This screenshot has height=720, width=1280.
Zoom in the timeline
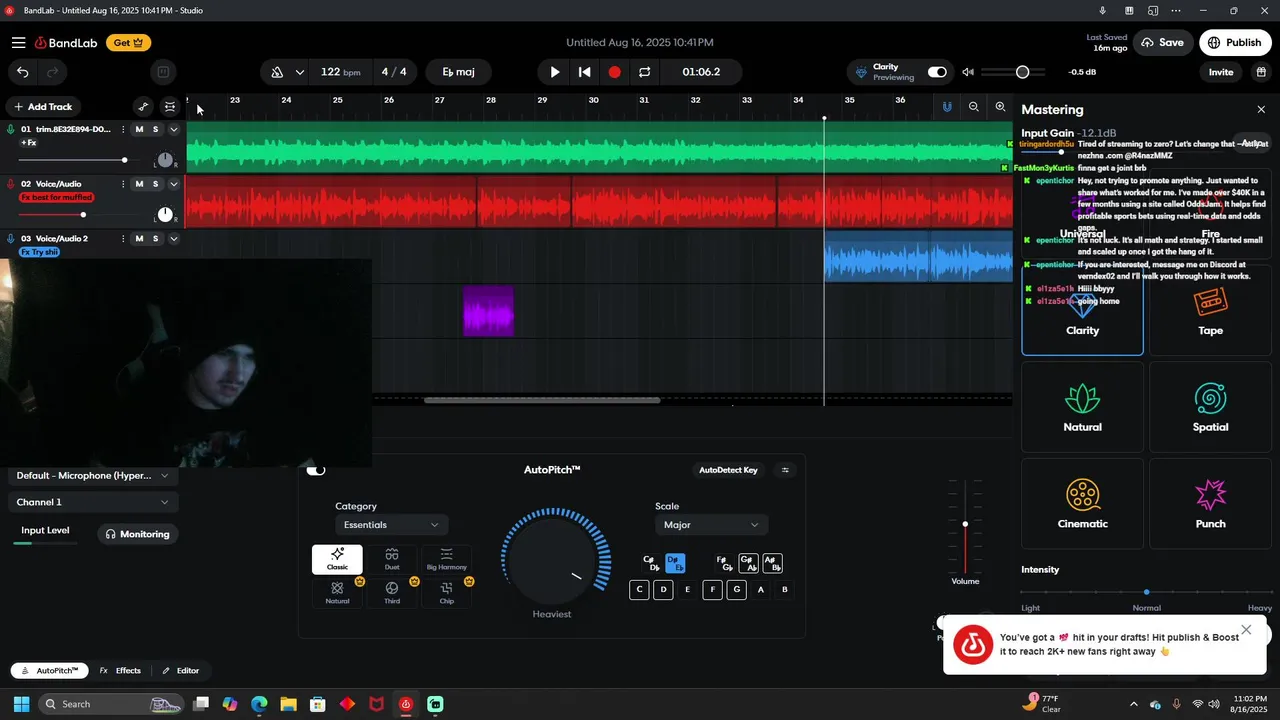click(1000, 106)
